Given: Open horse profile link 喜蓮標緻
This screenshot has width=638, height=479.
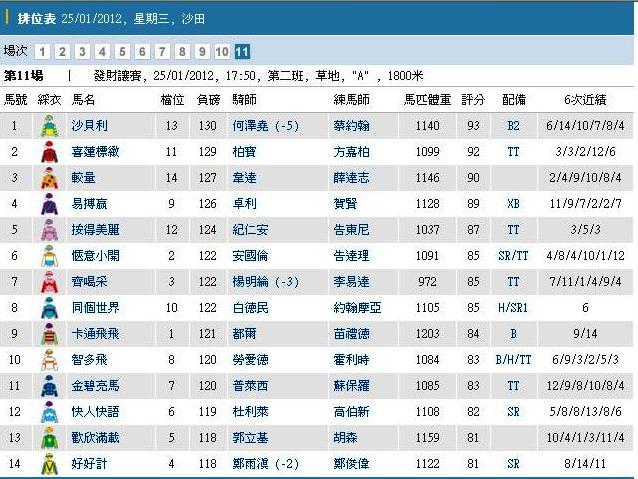Looking at the screenshot, I should point(95,151).
